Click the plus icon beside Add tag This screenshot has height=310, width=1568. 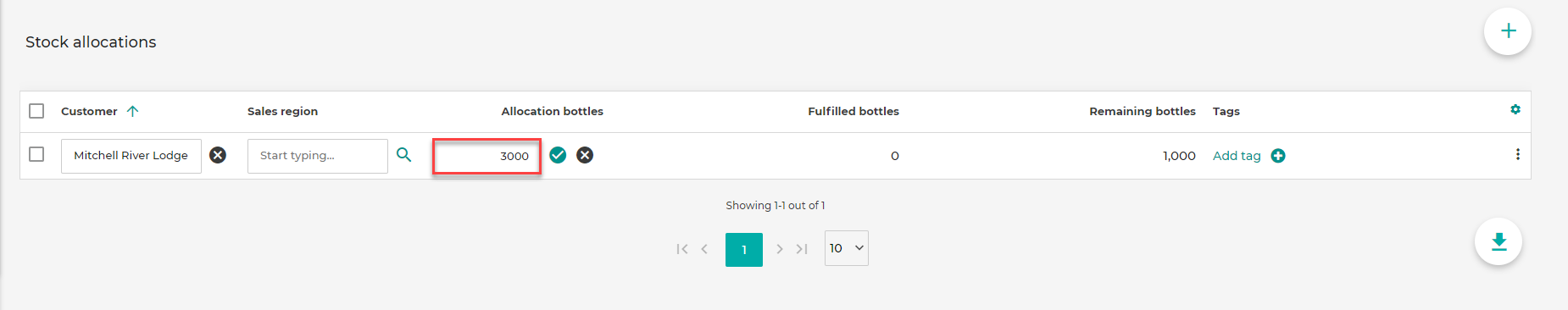click(x=1278, y=156)
